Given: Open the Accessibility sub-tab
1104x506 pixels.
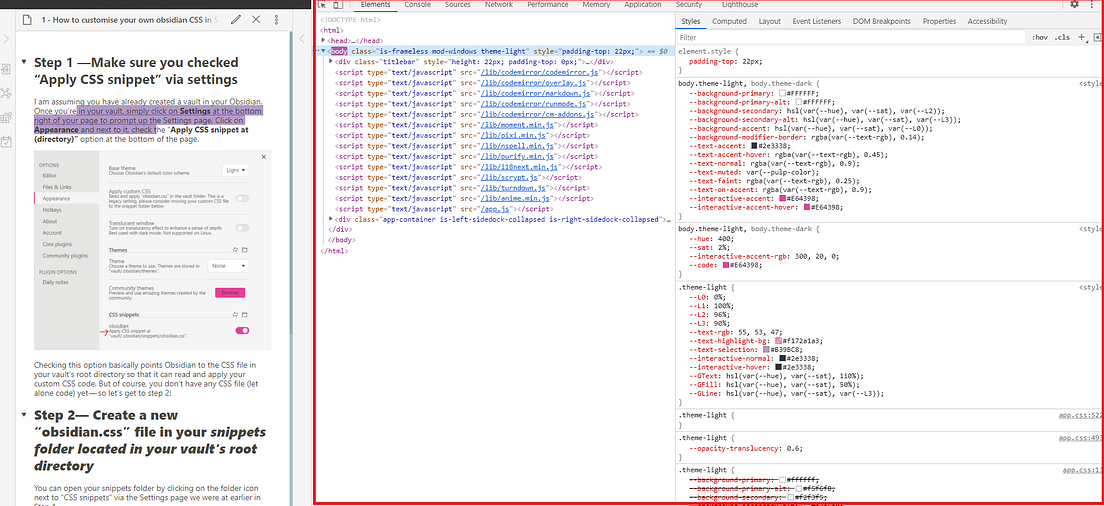Looking at the screenshot, I should click(987, 21).
